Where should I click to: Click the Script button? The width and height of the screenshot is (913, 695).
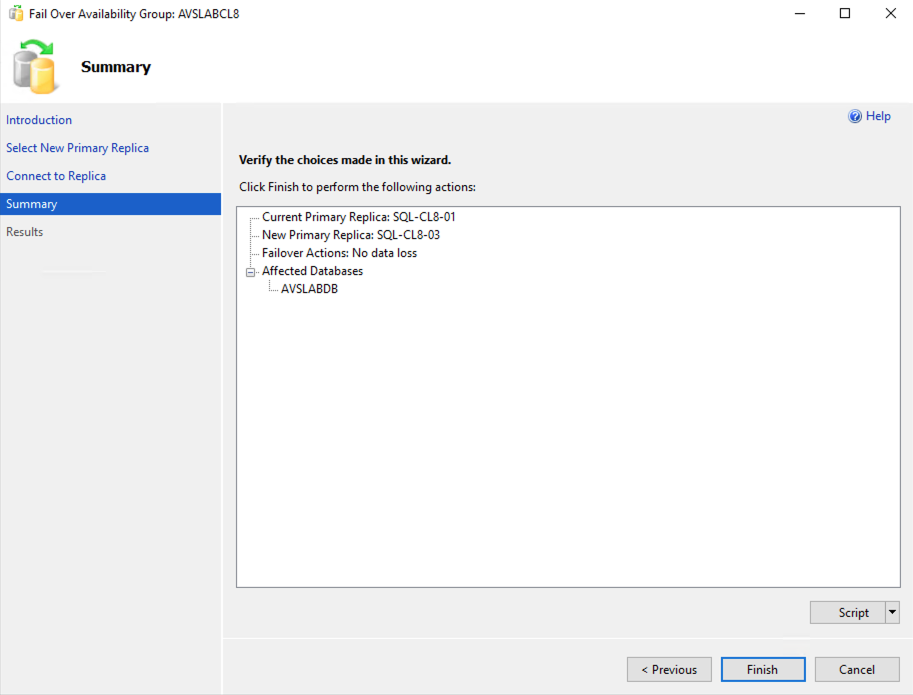click(x=848, y=612)
